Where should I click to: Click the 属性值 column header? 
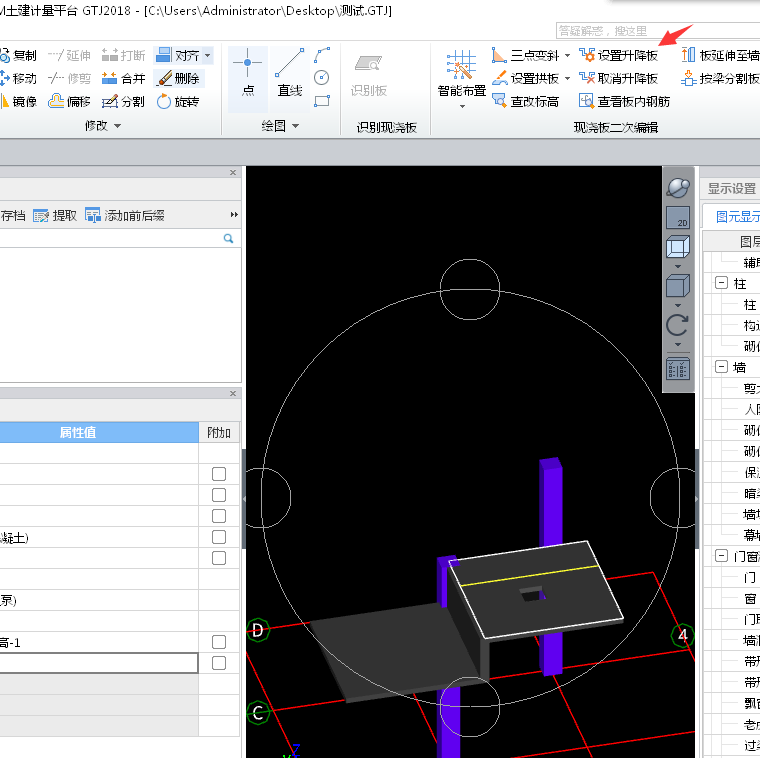click(78, 432)
